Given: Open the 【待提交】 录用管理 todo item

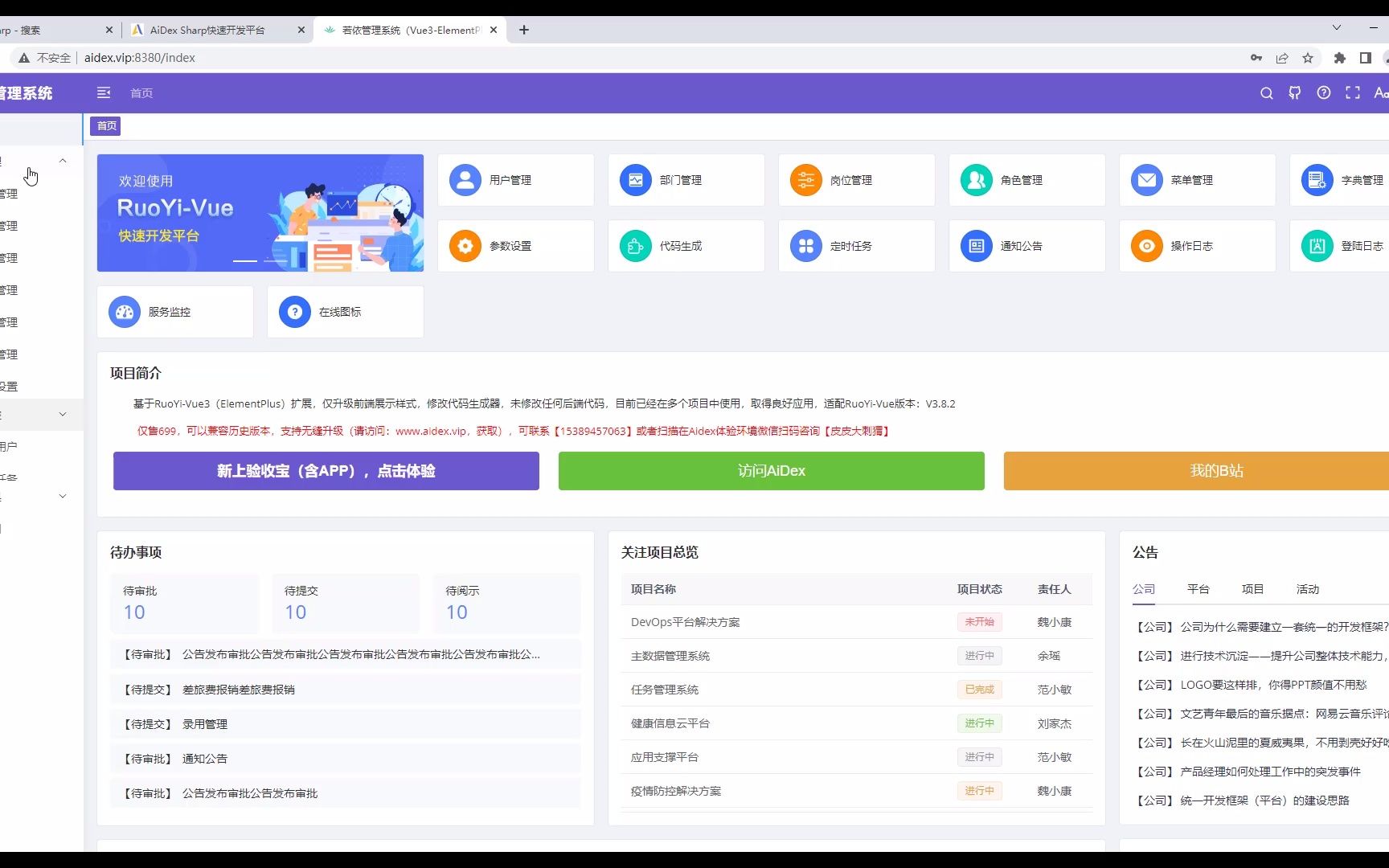Looking at the screenshot, I should 346,724.
